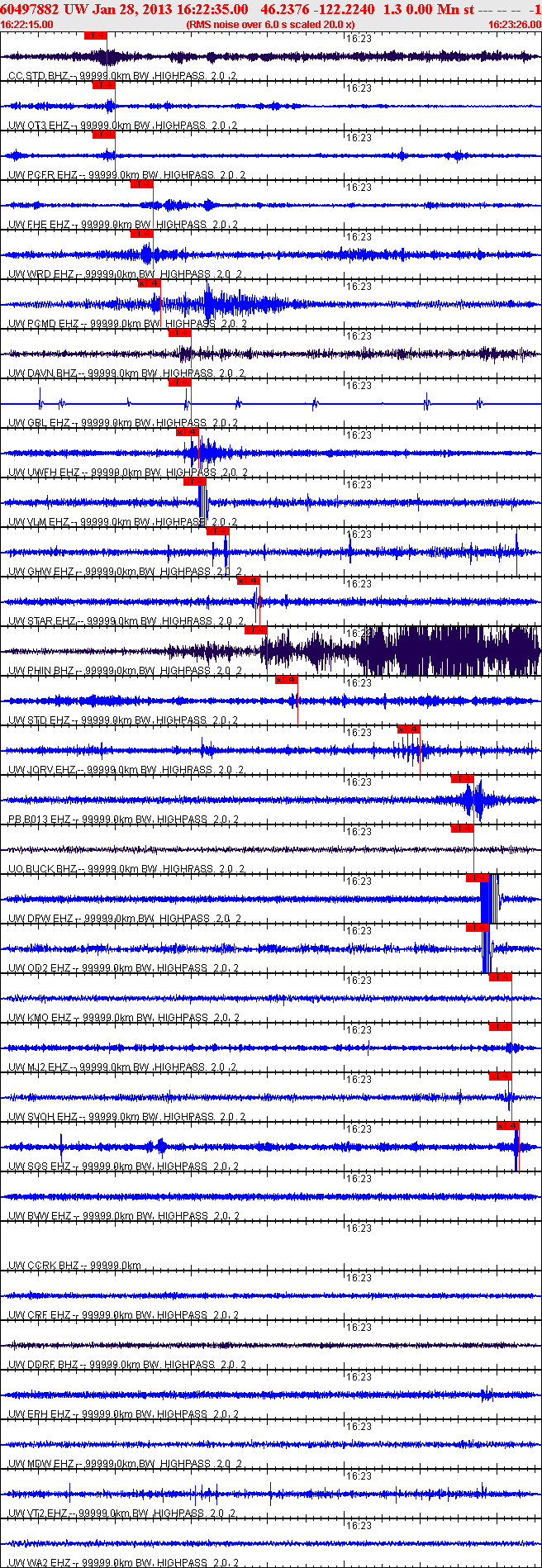This screenshot has width=542, height=1568.
Task: Click the pick marker on UW MJ2 EHZ trace
Action: point(500,1027)
